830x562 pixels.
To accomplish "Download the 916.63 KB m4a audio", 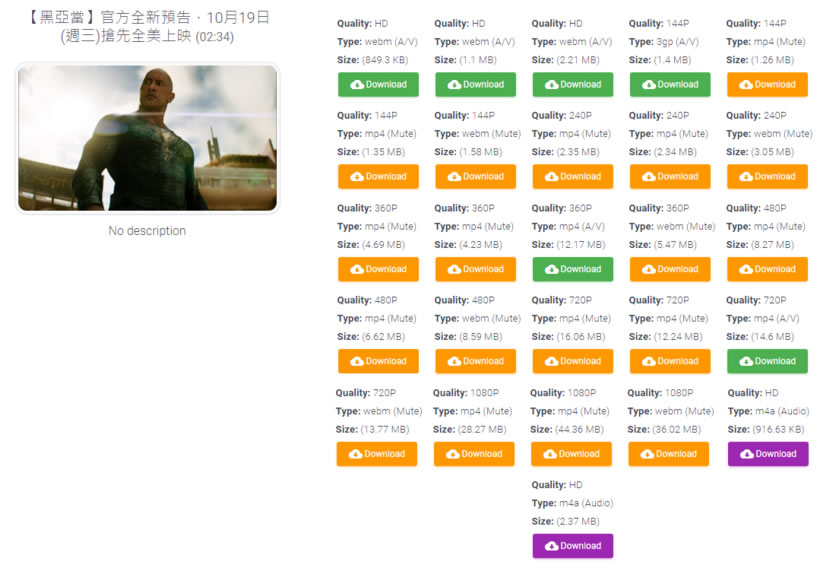I will [767, 454].
